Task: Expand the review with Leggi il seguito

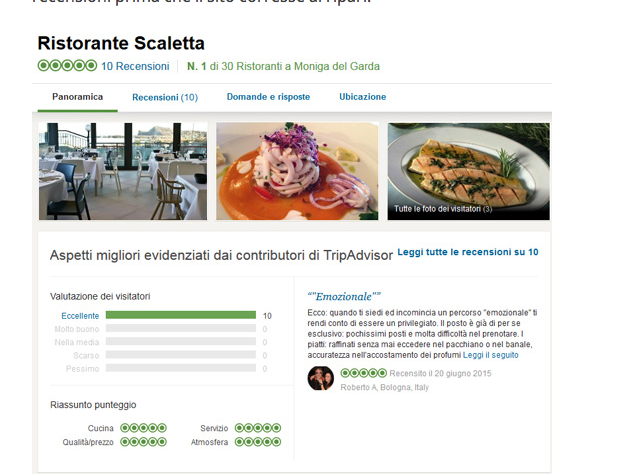Action: pyautogui.click(x=490, y=355)
